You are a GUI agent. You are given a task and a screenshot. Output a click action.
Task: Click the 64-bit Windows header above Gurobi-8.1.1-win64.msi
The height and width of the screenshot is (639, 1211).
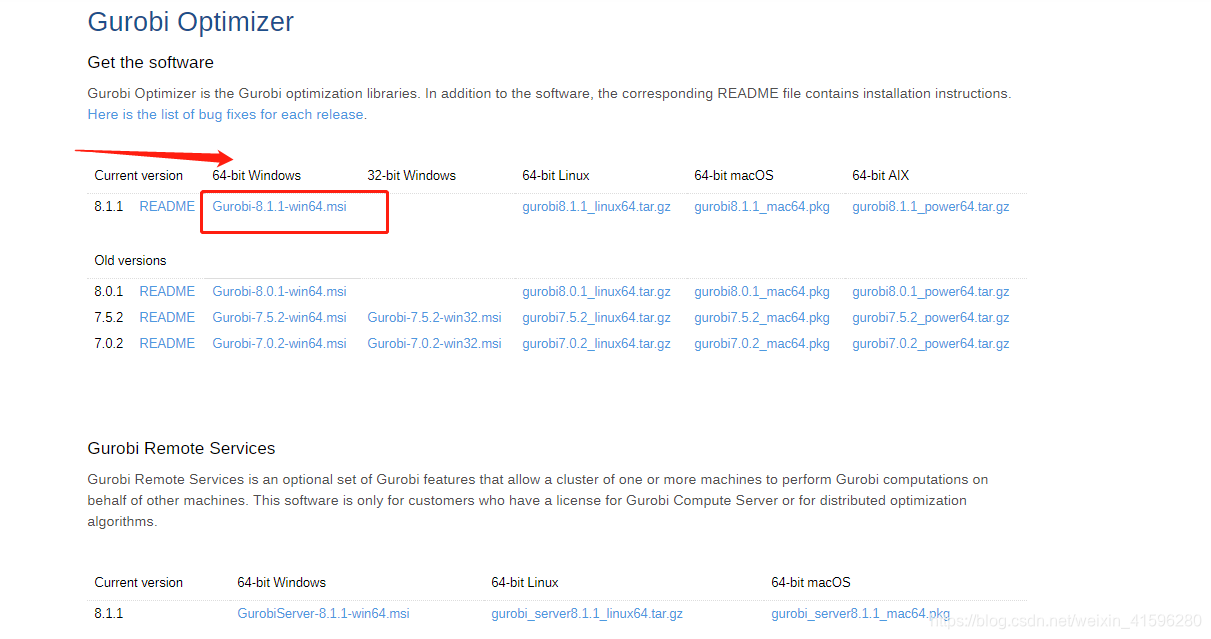[256, 175]
